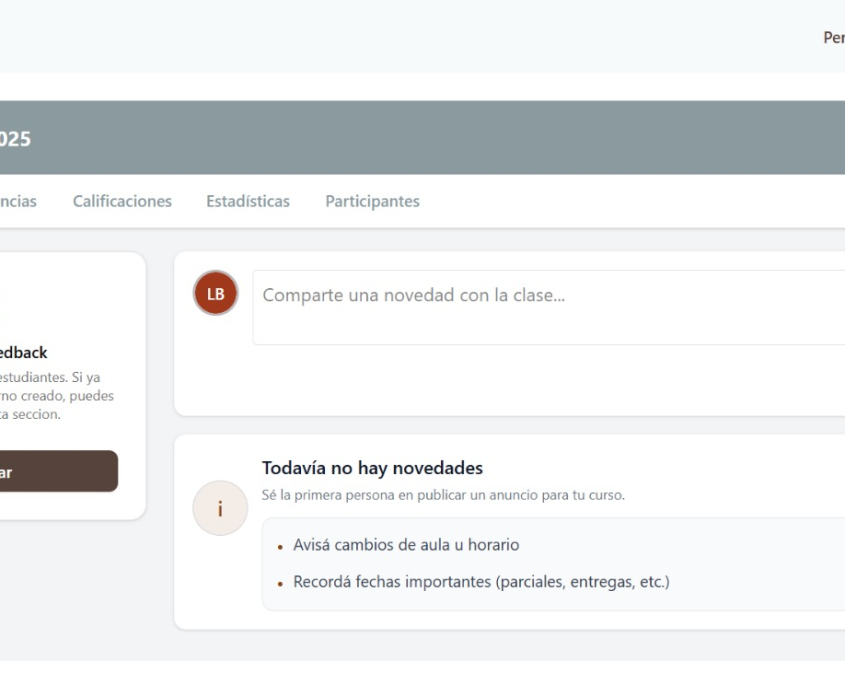Click the bullet dot before 'Avisá cambios'
This screenshot has height=684, width=845.
(x=282, y=547)
